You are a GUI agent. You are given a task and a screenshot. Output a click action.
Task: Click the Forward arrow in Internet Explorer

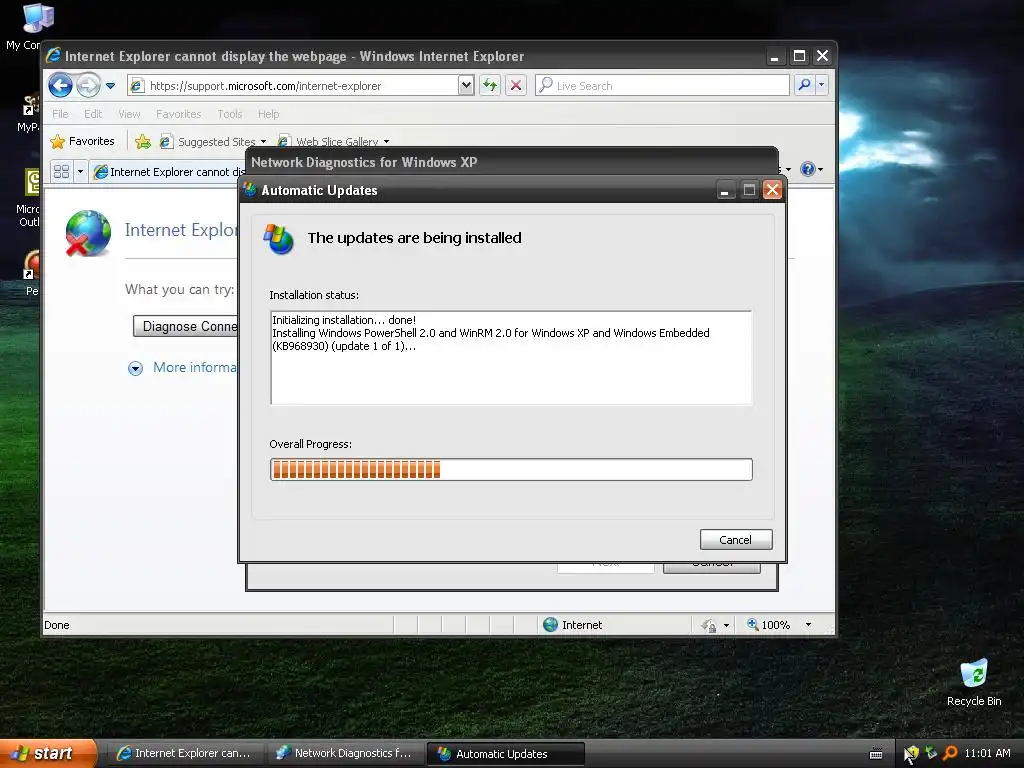88,86
